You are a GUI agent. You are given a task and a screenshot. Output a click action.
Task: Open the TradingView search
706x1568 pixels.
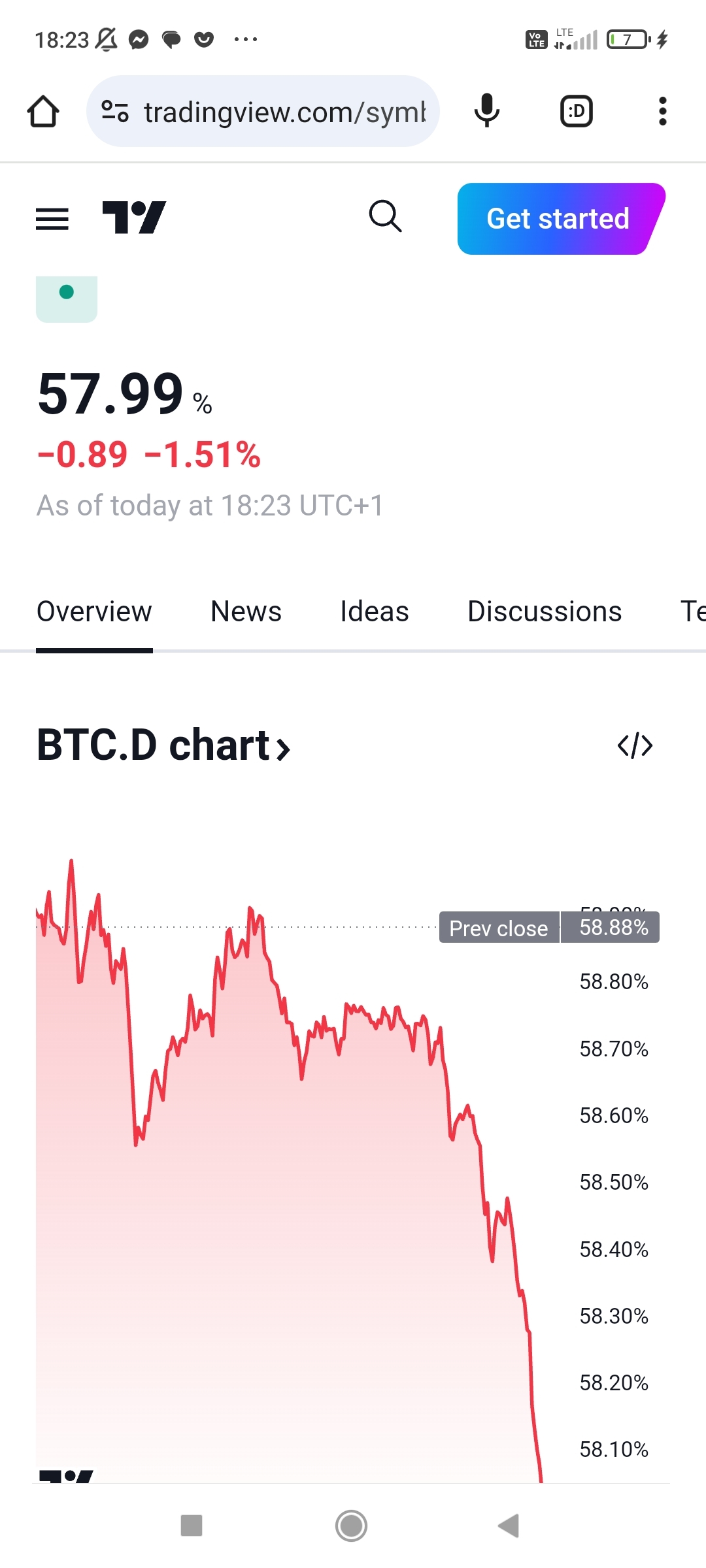385,216
